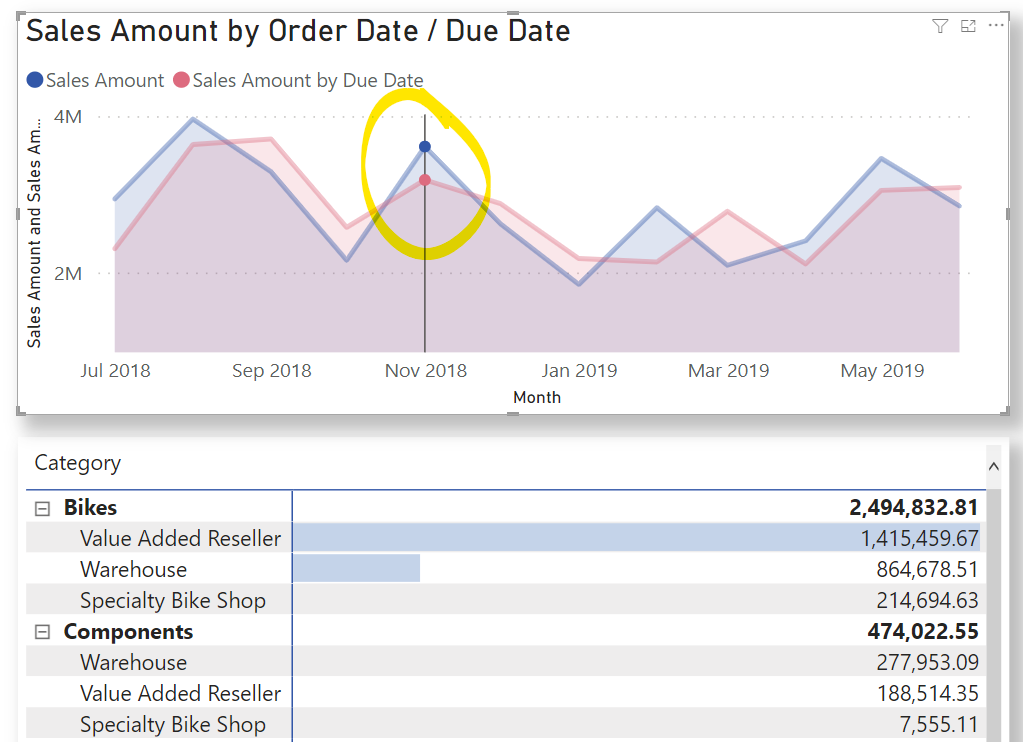Image resolution: width=1023 pixels, height=742 pixels.
Task: Click the chart title Sales Amount by Order Date
Action: click(x=298, y=31)
